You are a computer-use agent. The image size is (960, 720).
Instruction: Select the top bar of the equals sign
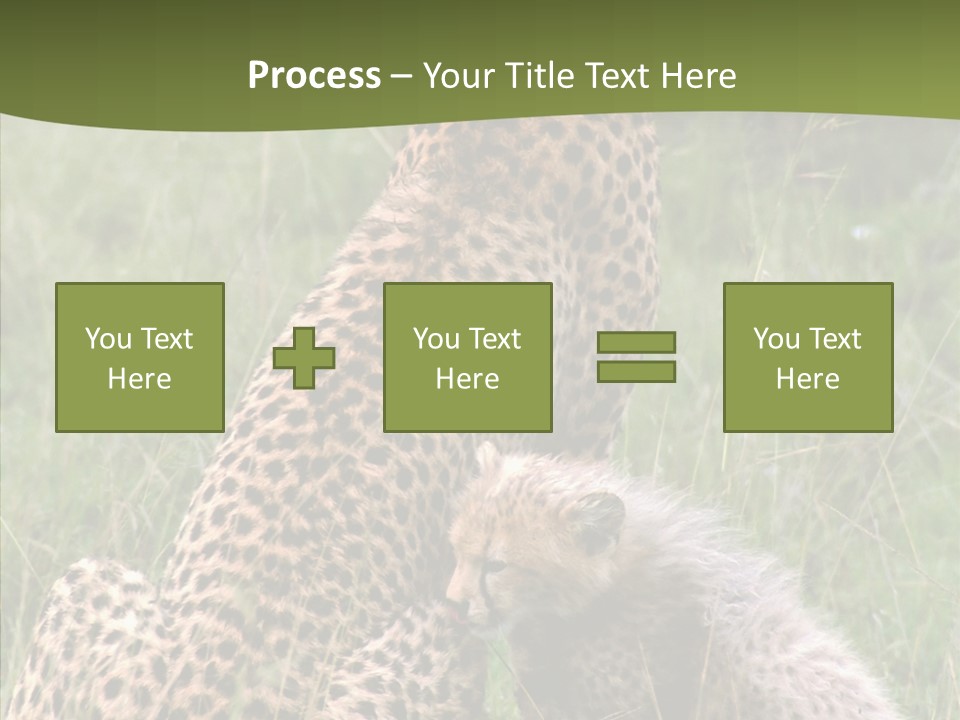coord(636,343)
